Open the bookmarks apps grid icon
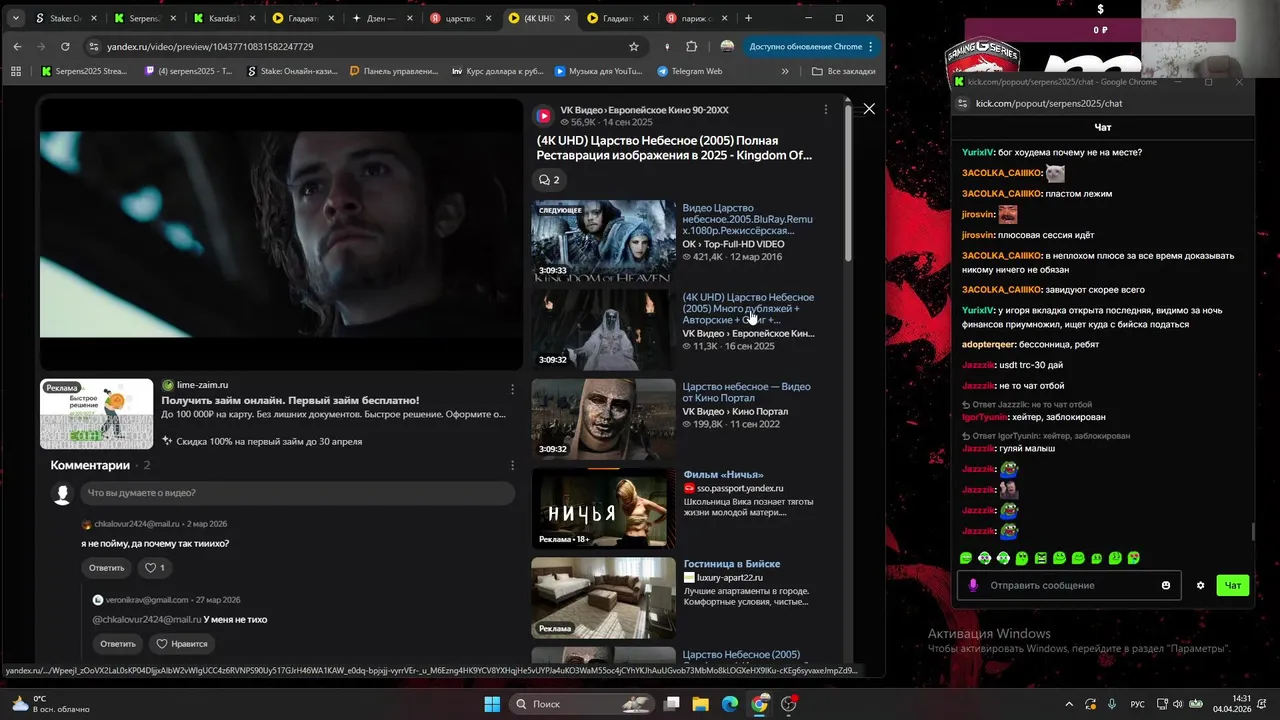Image resolution: width=1280 pixels, height=720 pixels. pyautogui.click(x=16, y=71)
